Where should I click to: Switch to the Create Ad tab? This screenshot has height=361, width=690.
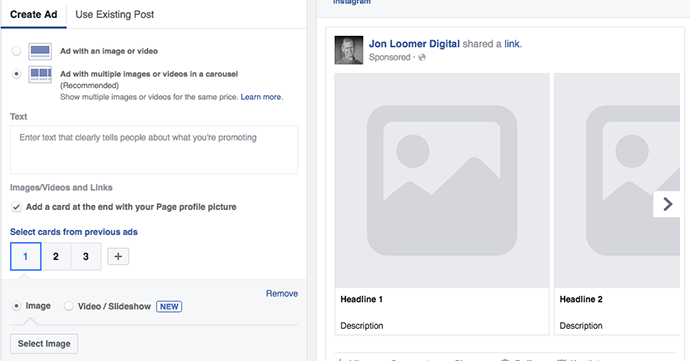click(33, 15)
